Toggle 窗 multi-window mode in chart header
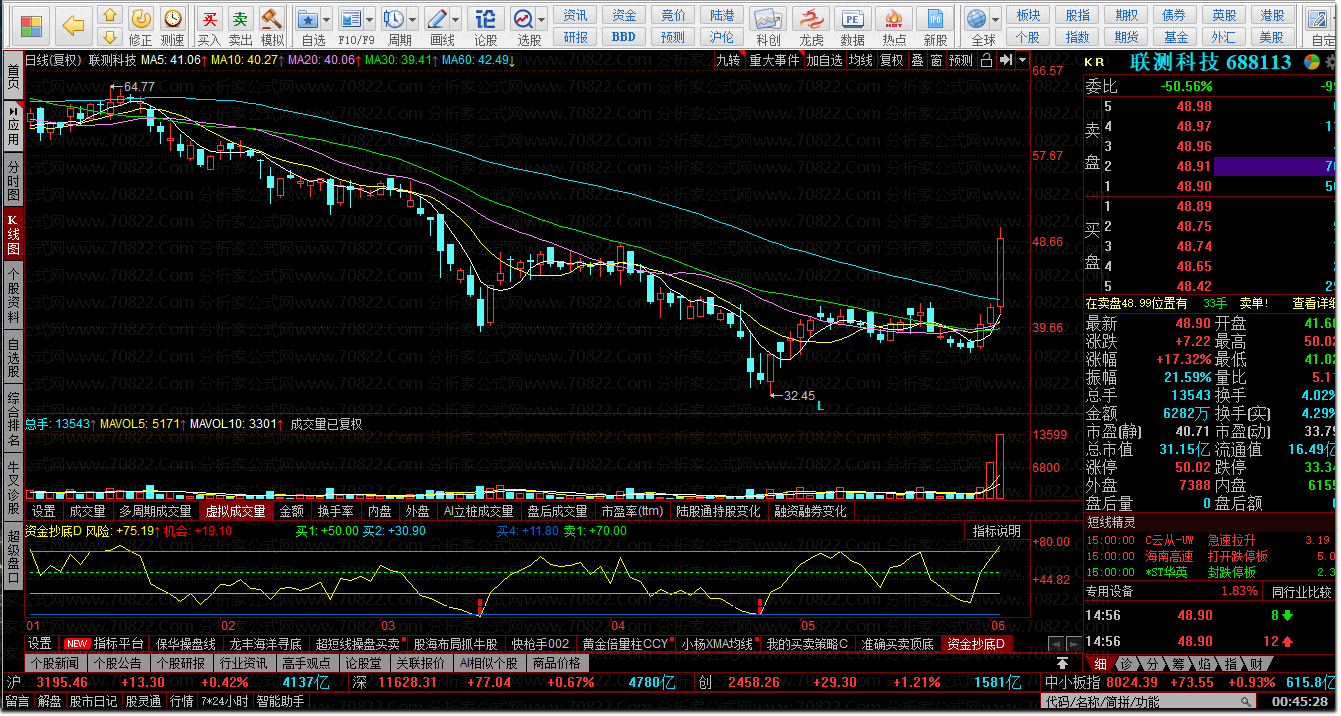1341x716 pixels. pyautogui.click(x=936, y=60)
